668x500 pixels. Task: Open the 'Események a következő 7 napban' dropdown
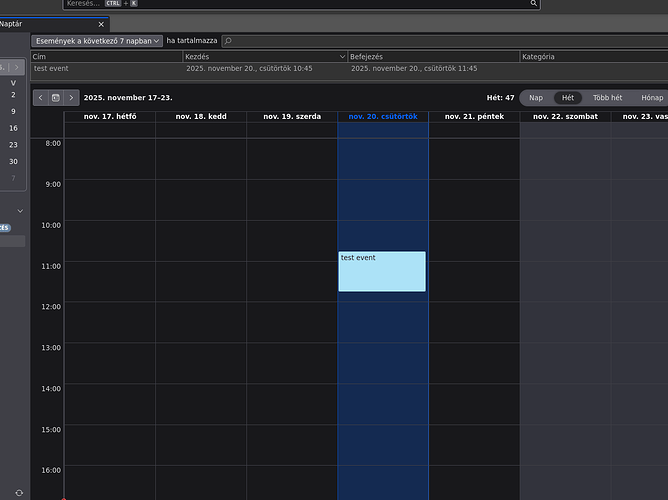tap(97, 41)
